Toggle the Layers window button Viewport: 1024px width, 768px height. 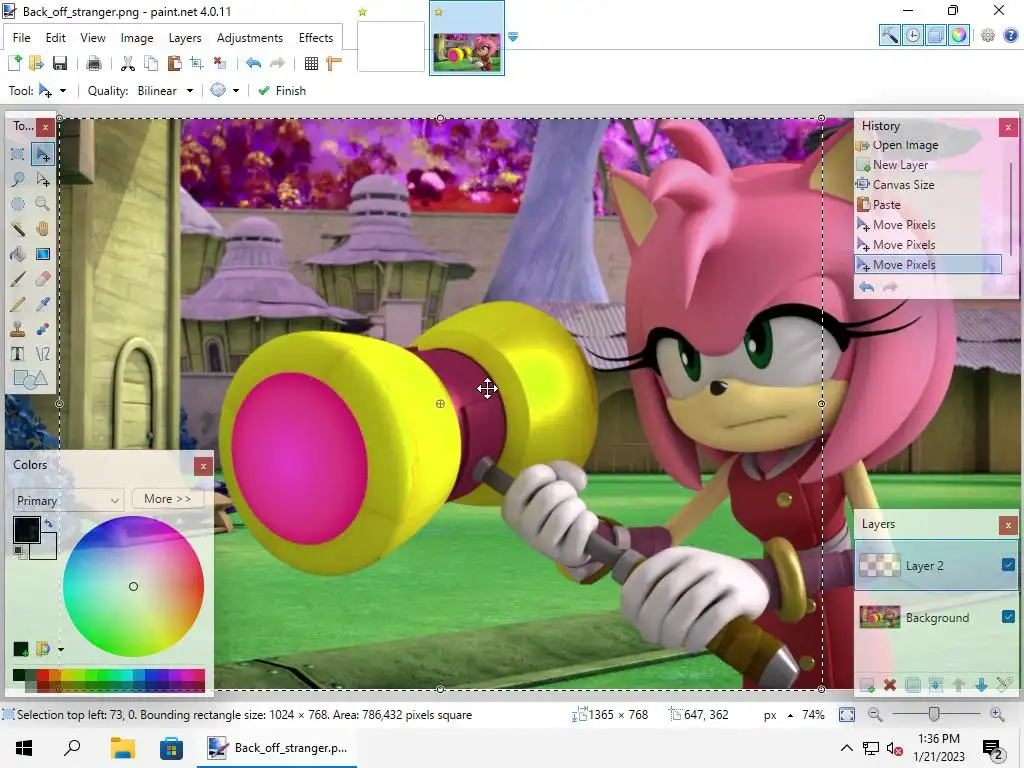936,35
